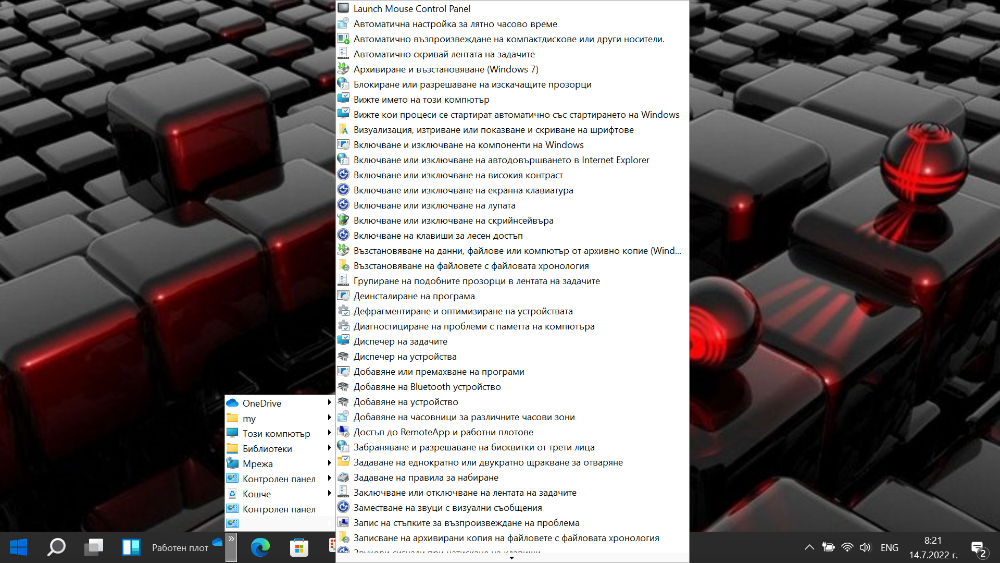Click icon of Възстановяване на данни, файлове entry
This screenshot has height=563, width=1000.
point(343,251)
